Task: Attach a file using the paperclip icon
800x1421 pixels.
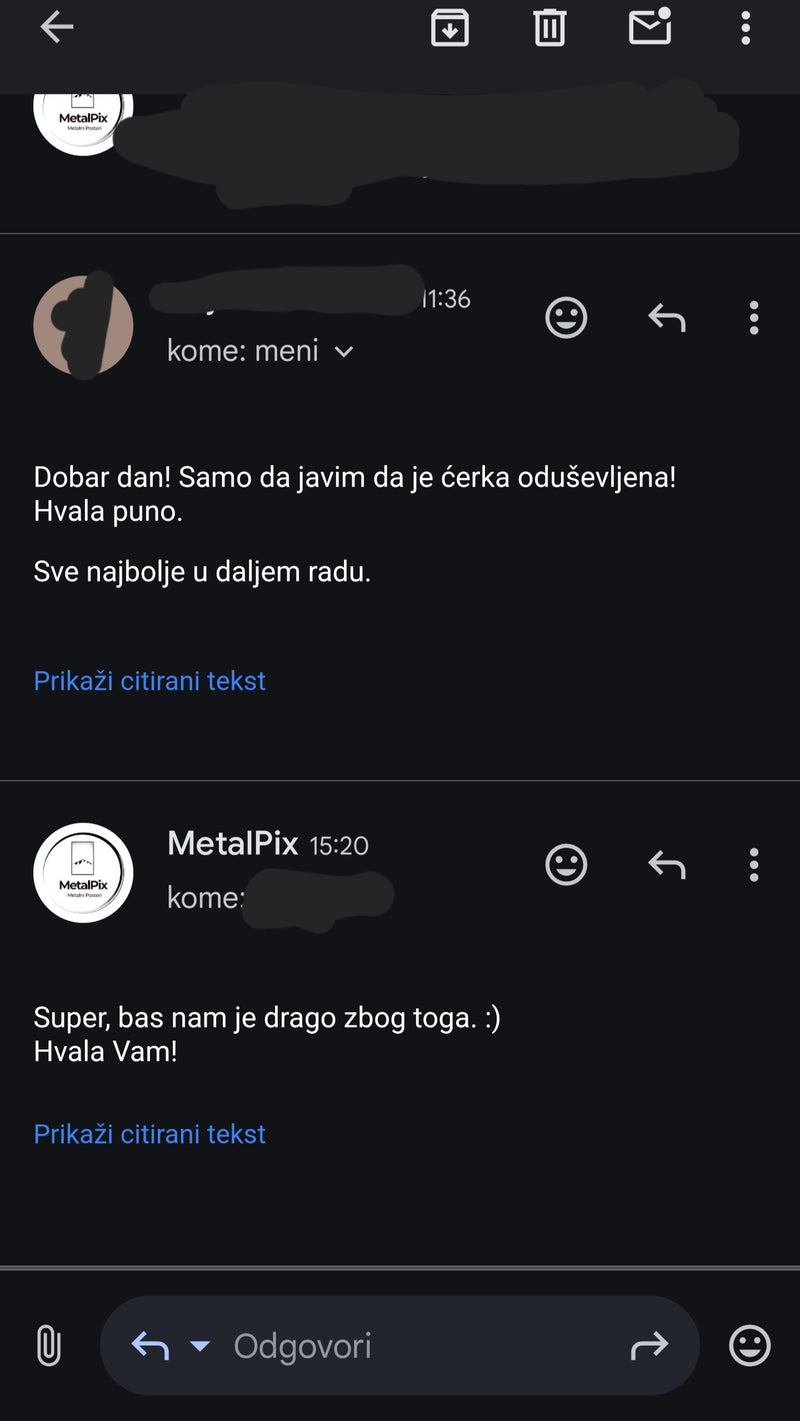Action: click(x=48, y=1346)
